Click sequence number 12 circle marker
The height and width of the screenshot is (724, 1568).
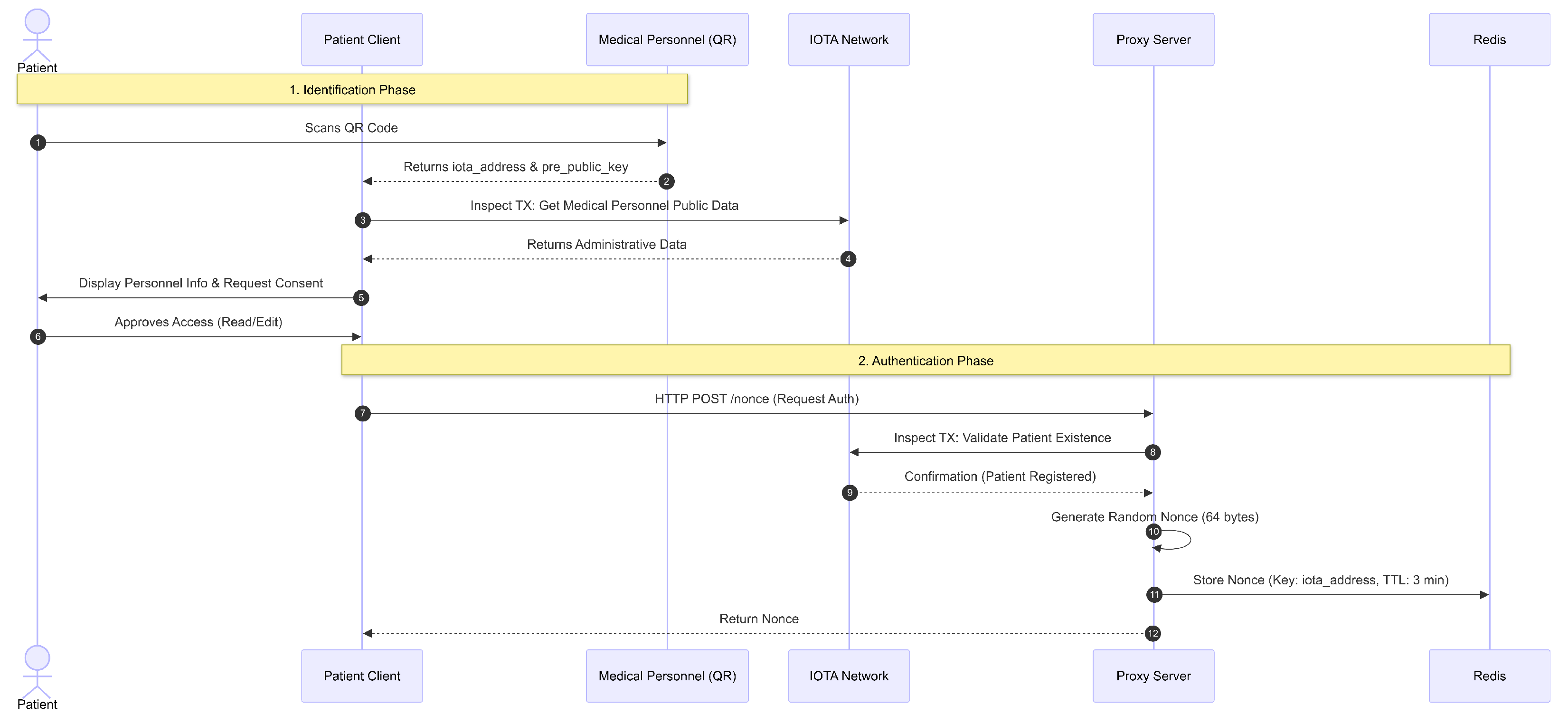(1153, 633)
